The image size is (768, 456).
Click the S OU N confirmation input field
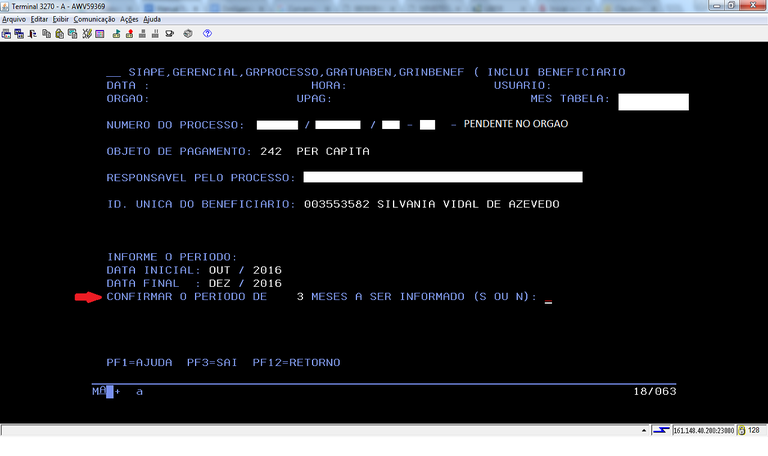click(548, 297)
